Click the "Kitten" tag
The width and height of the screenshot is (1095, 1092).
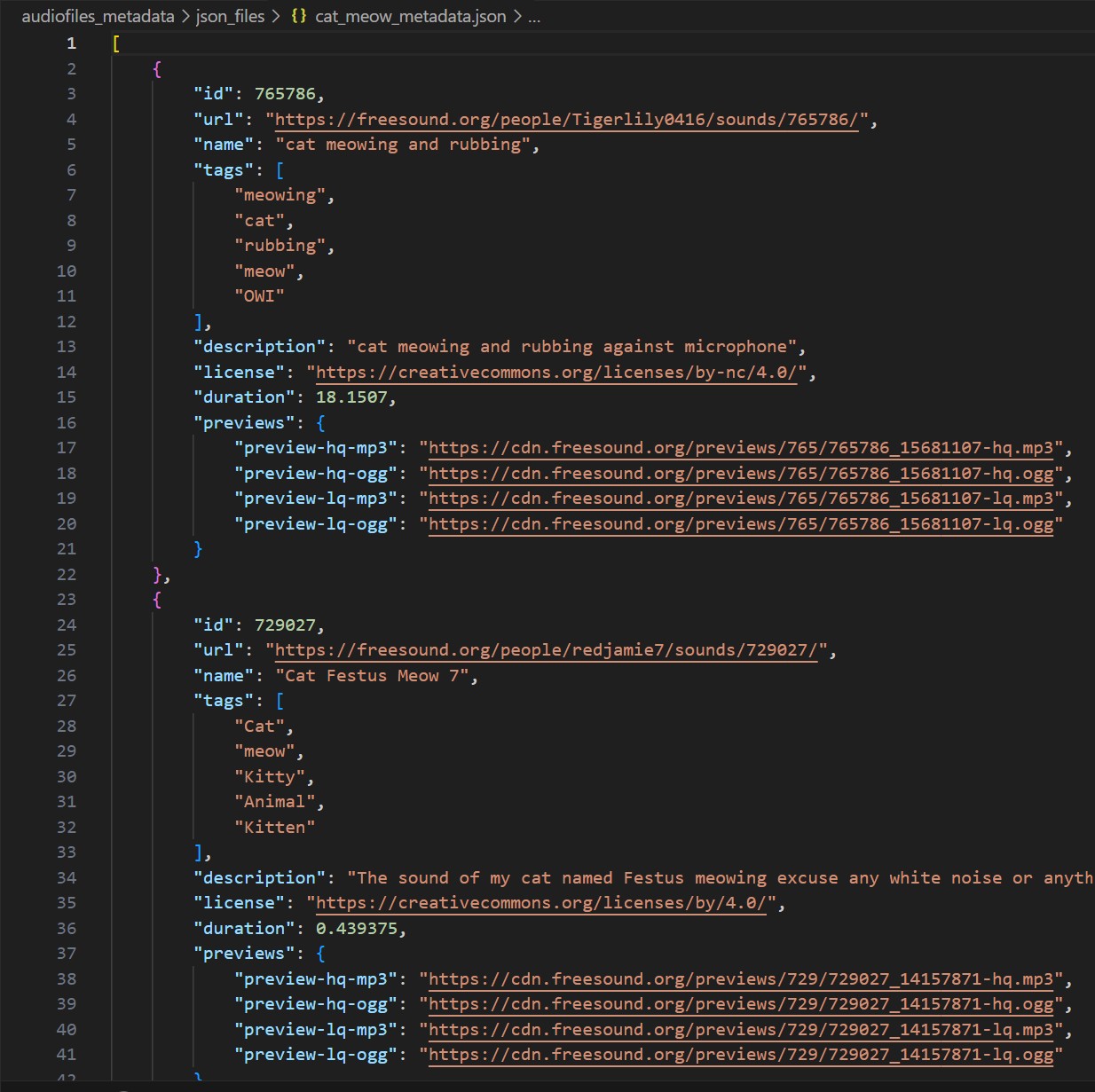pos(274,828)
